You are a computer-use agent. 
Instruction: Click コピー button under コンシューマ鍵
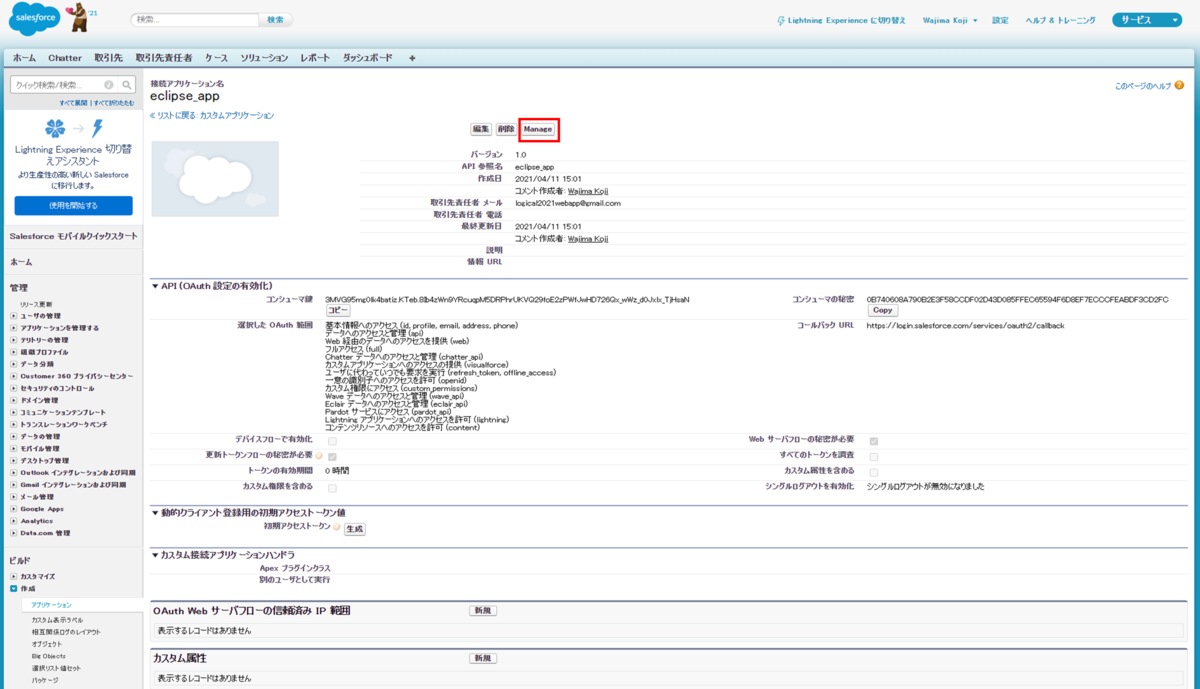pyautogui.click(x=338, y=311)
